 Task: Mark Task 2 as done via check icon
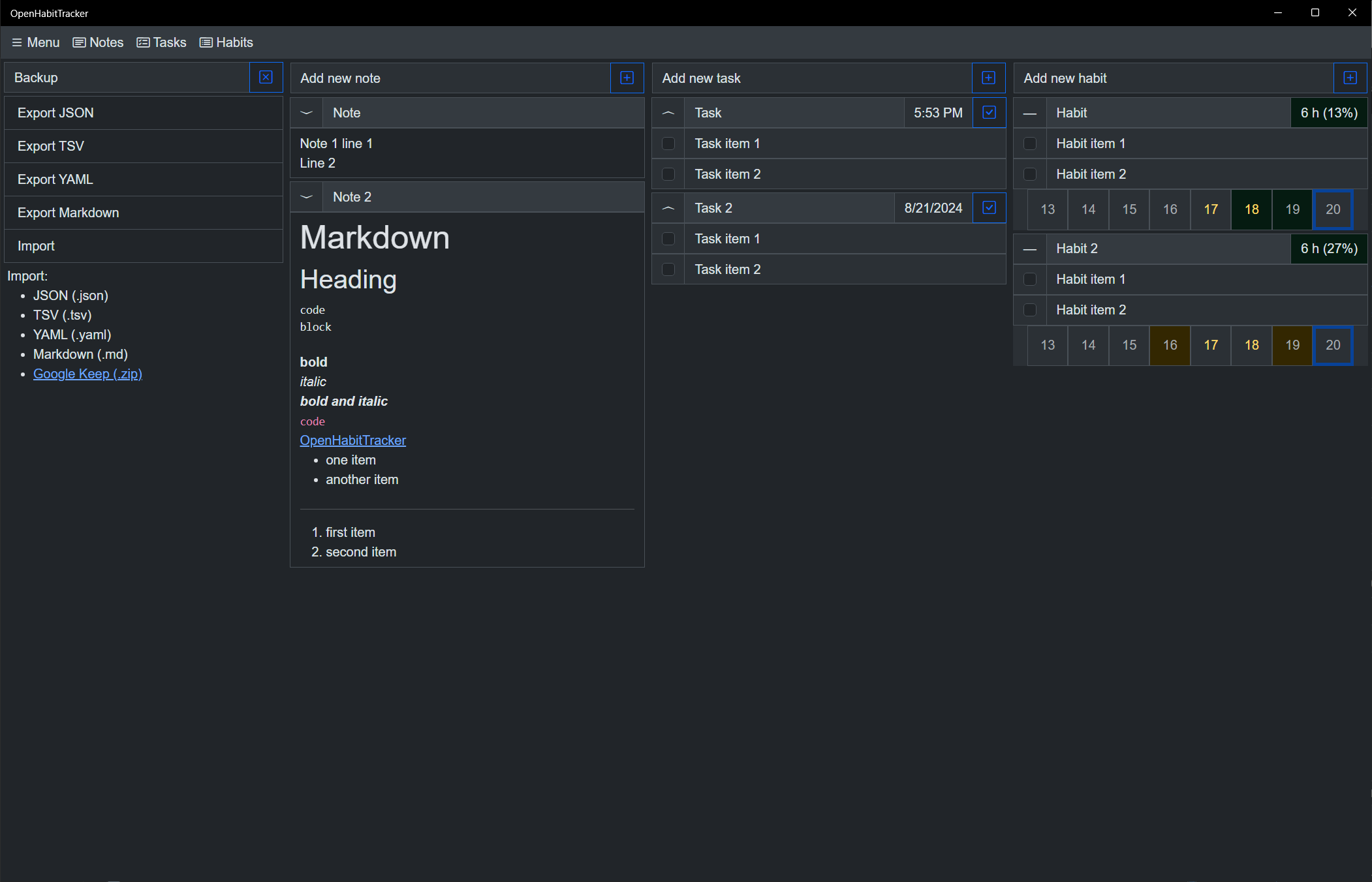989,208
